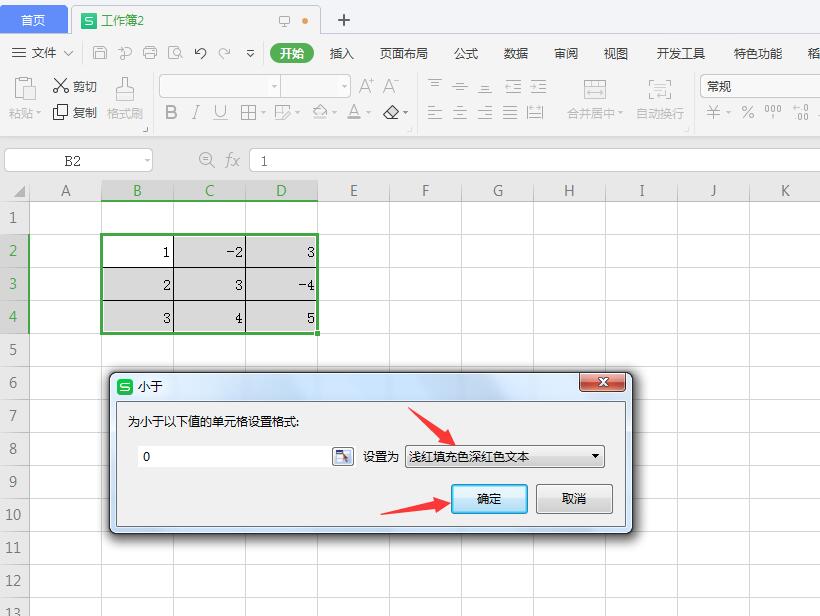Open the font name dropdown
820x616 pixels.
pyautogui.click(x=274, y=86)
